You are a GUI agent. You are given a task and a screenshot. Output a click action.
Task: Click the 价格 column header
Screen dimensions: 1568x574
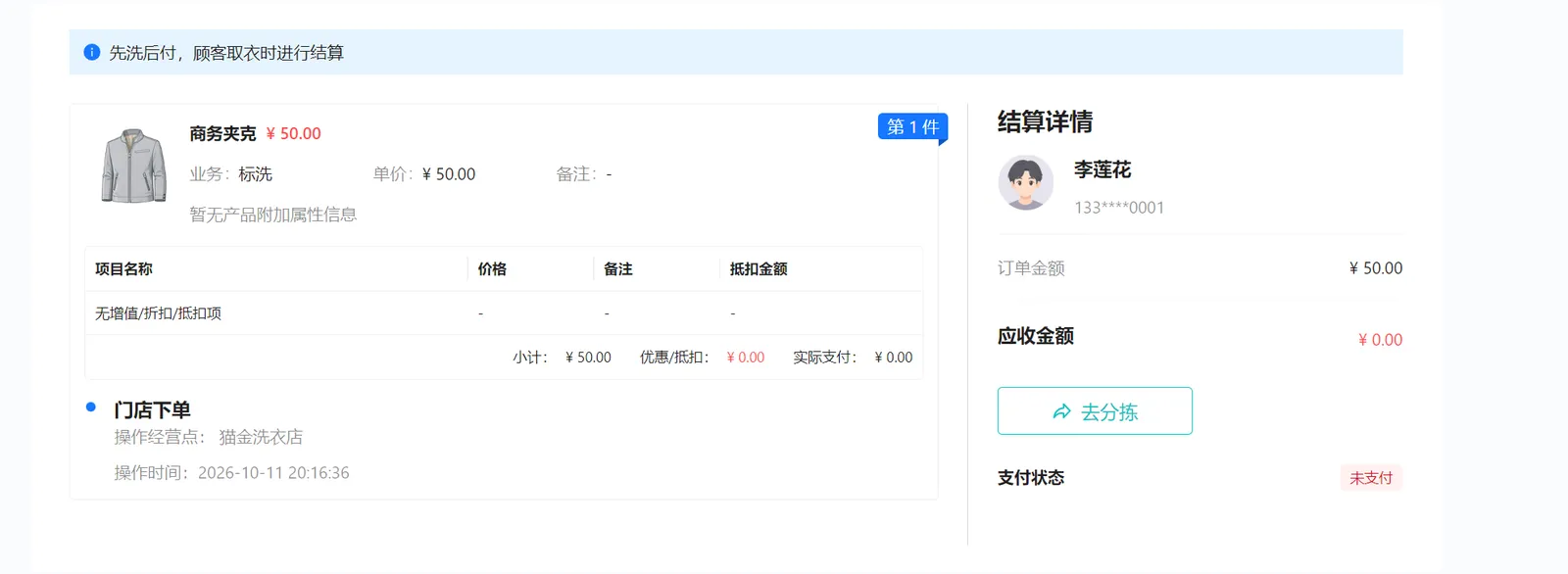pyautogui.click(x=492, y=269)
